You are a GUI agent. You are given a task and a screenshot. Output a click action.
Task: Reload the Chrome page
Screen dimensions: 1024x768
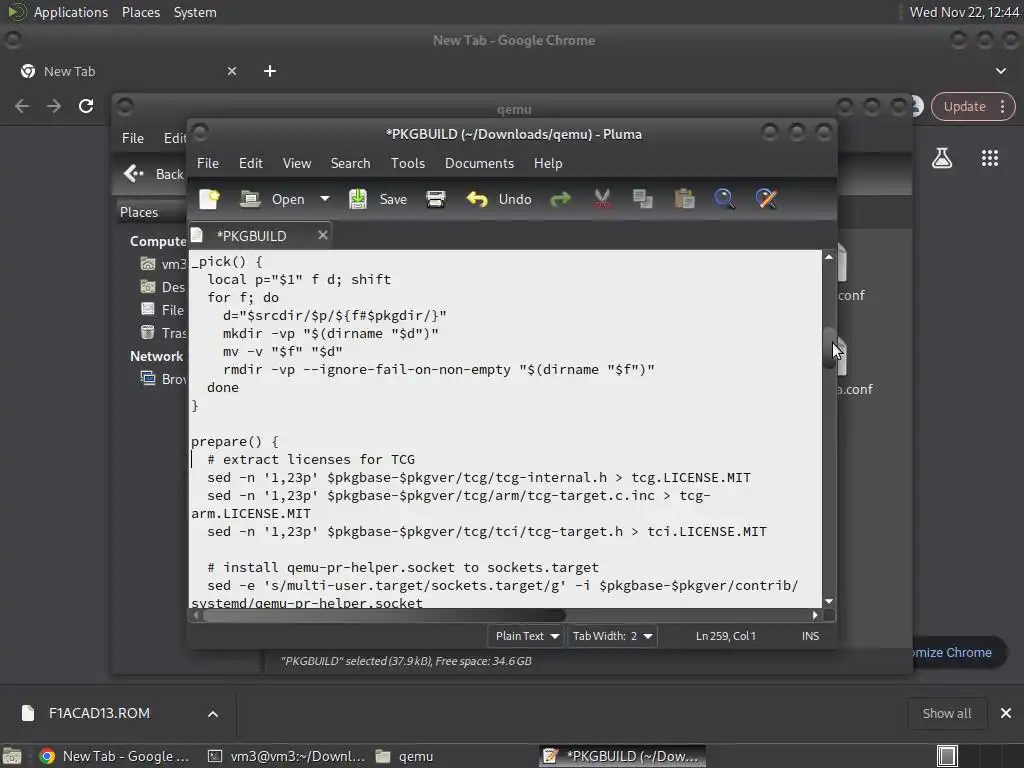tap(86, 106)
